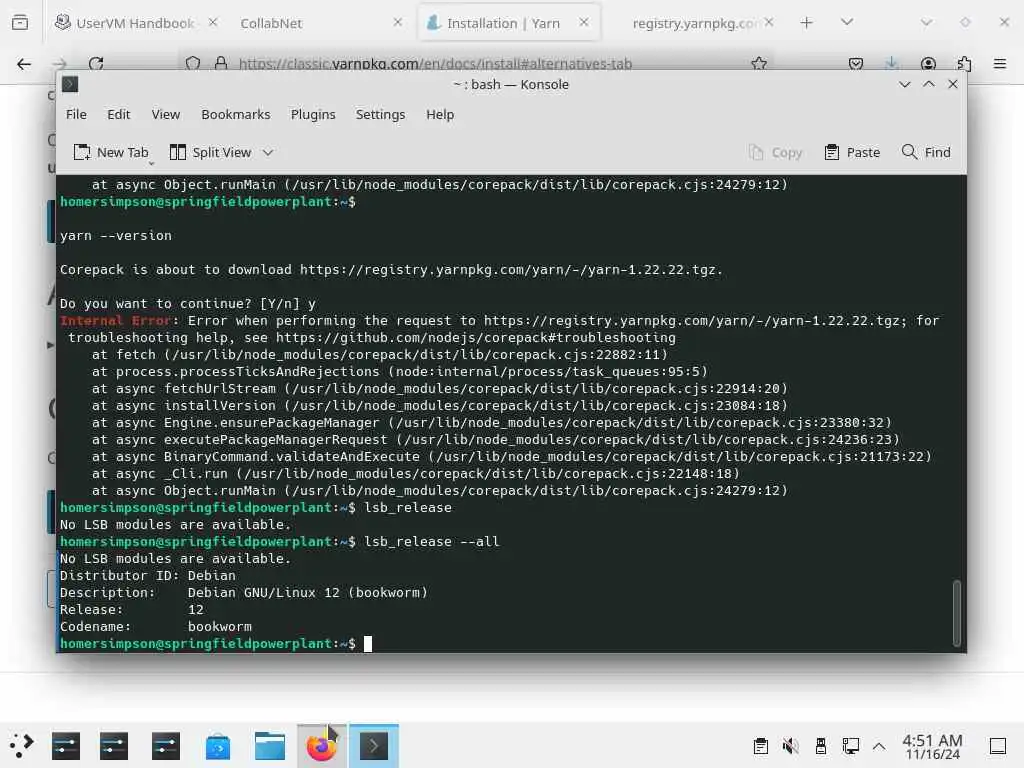Open Konsole View menu
This screenshot has height=768, width=1024.
pyautogui.click(x=166, y=114)
